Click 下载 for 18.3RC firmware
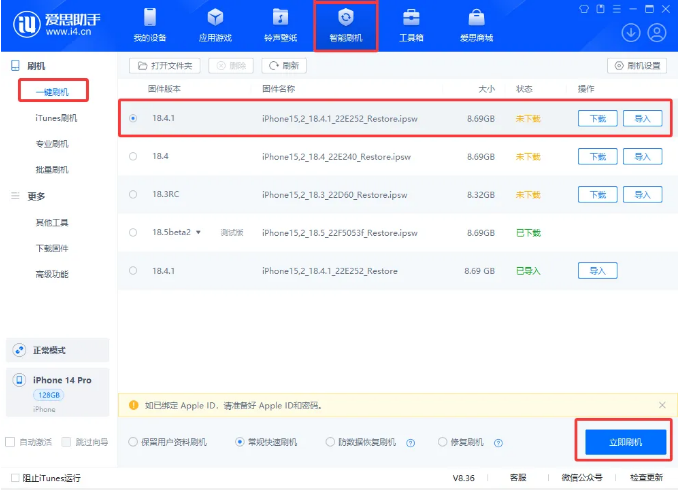 (597, 195)
